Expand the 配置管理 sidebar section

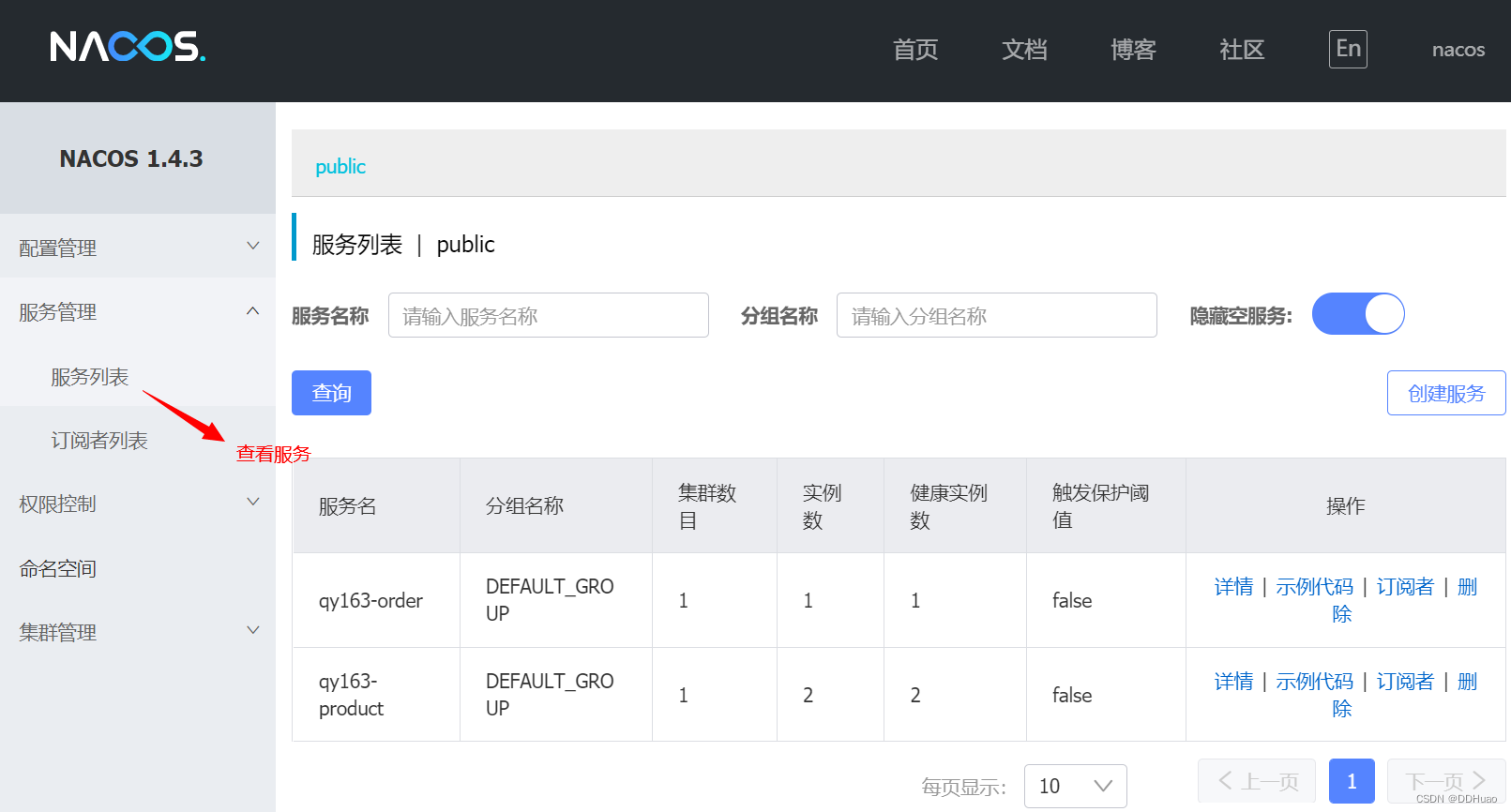click(x=138, y=248)
